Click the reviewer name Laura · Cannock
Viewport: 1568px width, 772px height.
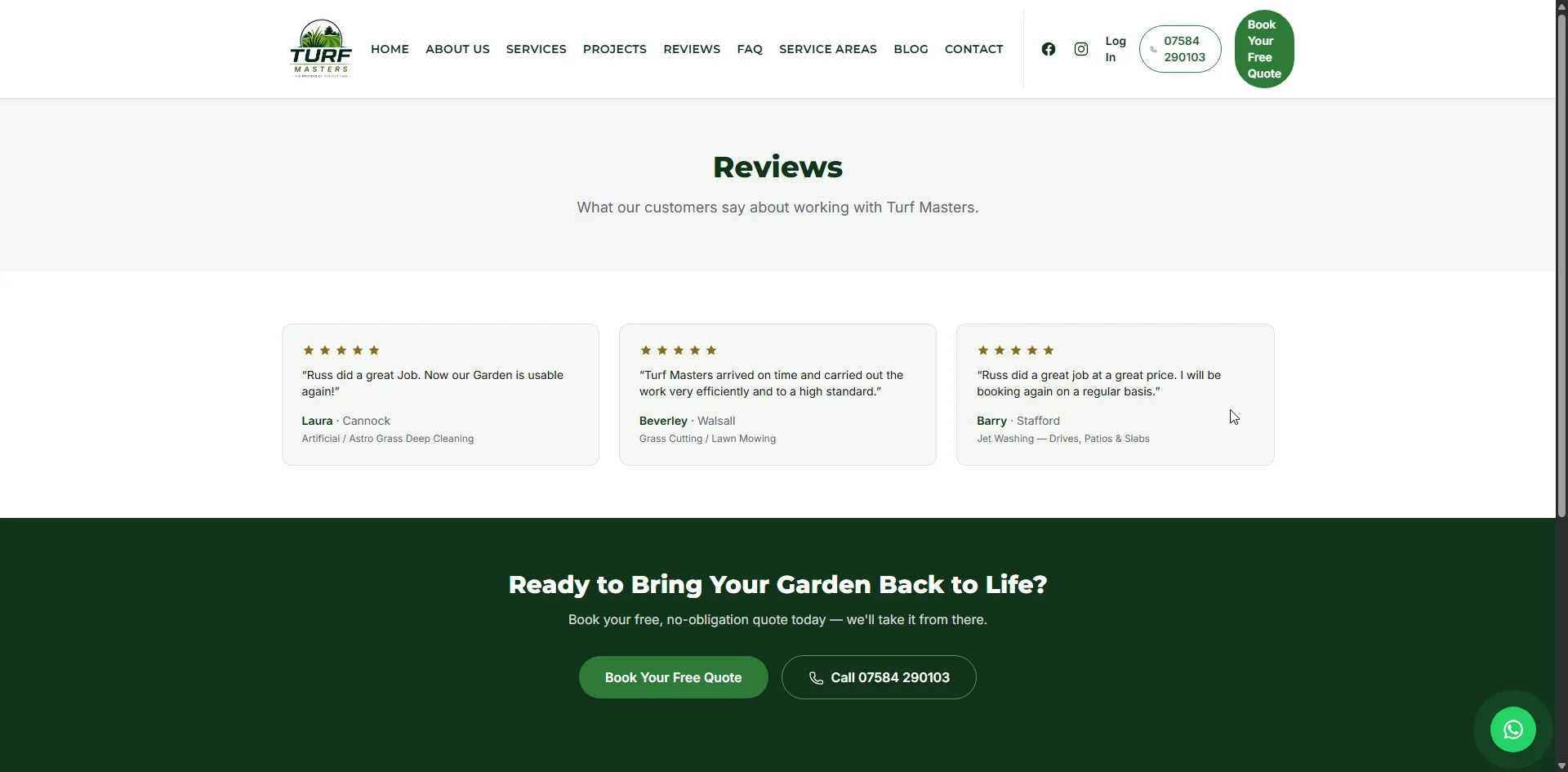click(x=346, y=421)
